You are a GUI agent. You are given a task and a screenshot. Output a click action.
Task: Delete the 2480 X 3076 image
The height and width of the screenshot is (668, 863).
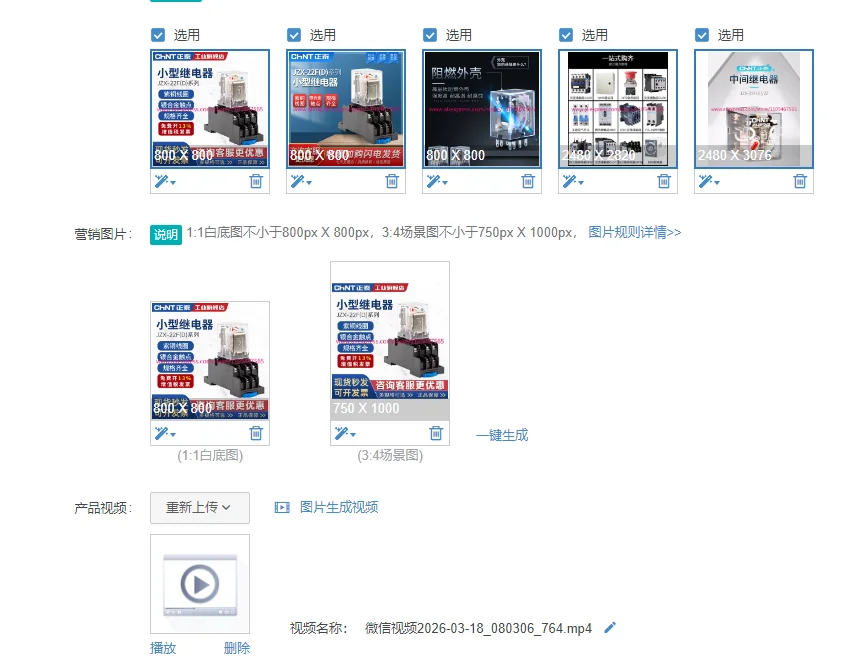[x=800, y=181]
